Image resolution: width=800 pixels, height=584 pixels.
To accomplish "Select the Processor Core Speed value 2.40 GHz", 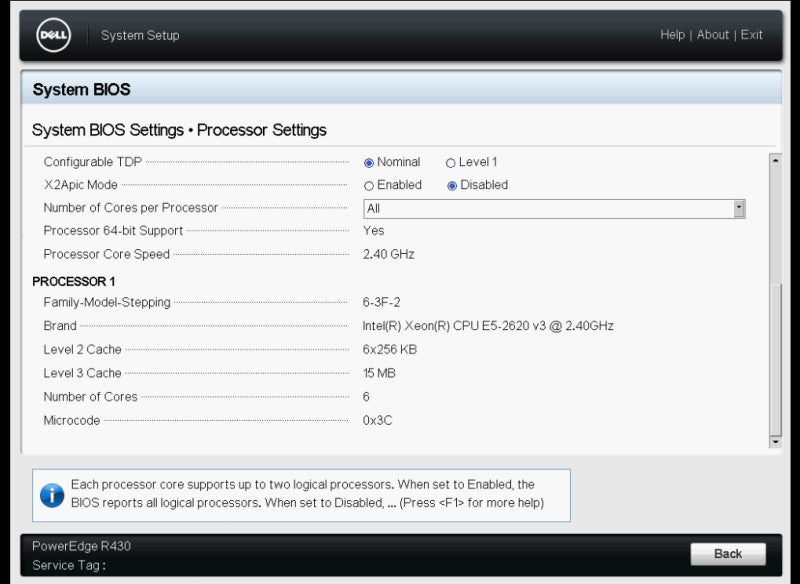I will (x=389, y=254).
